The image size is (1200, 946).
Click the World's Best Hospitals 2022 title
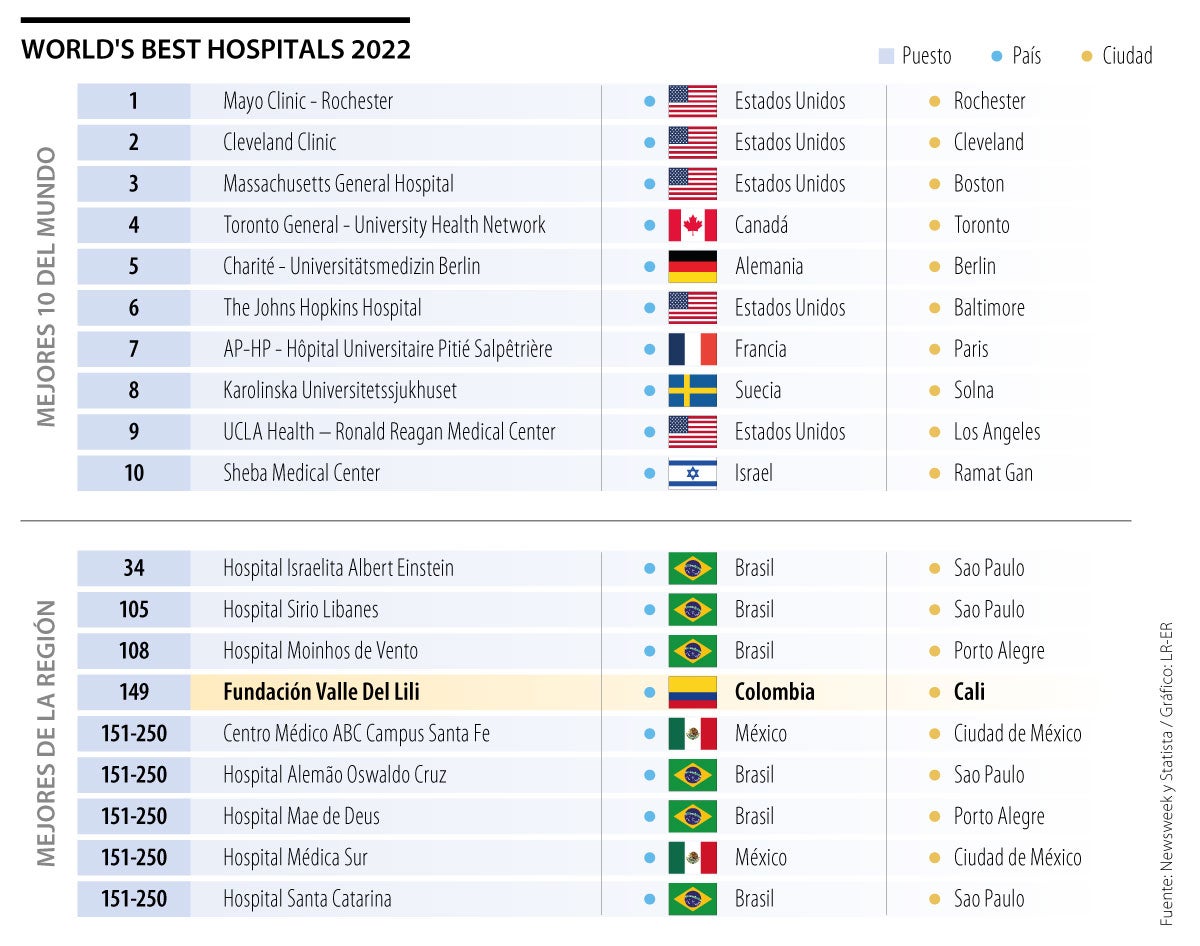216,50
